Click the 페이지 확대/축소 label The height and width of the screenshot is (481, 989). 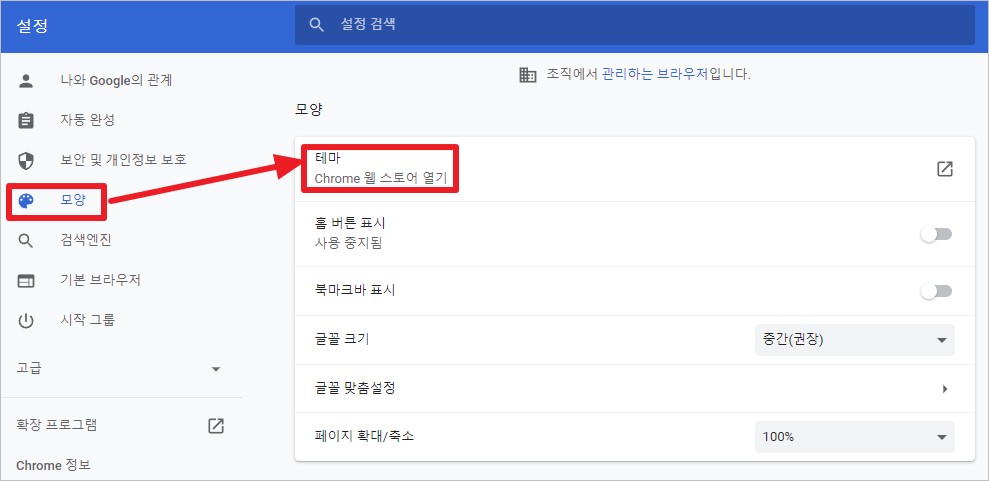[365, 436]
